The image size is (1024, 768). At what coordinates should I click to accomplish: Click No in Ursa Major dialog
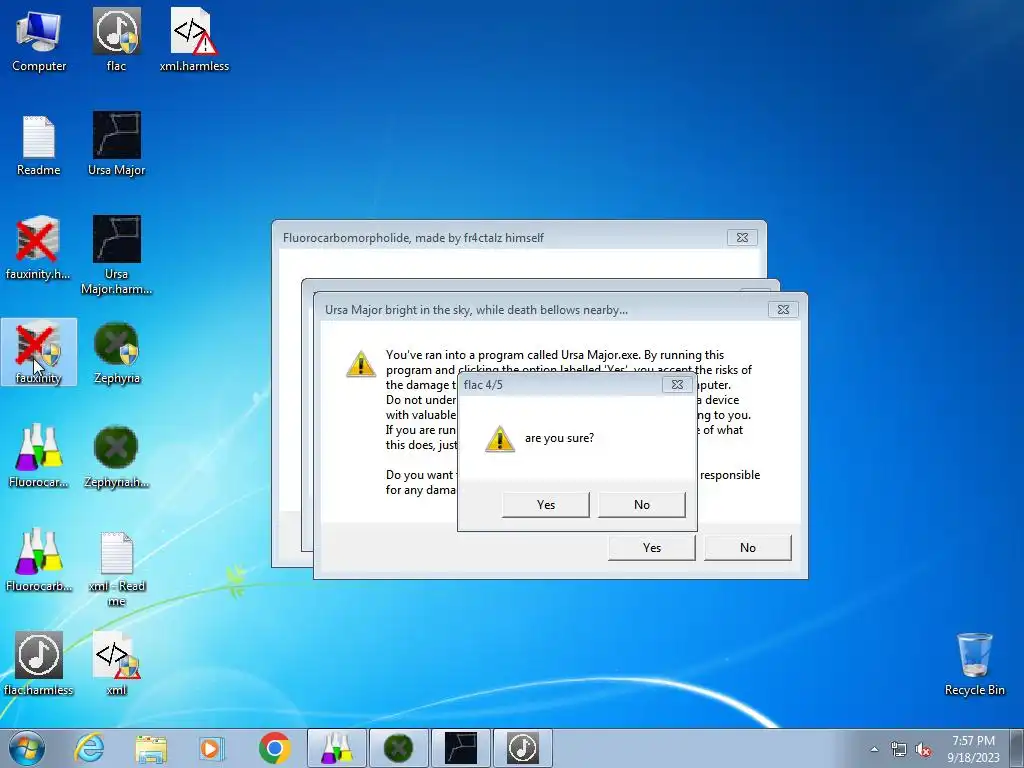pos(748,548)
